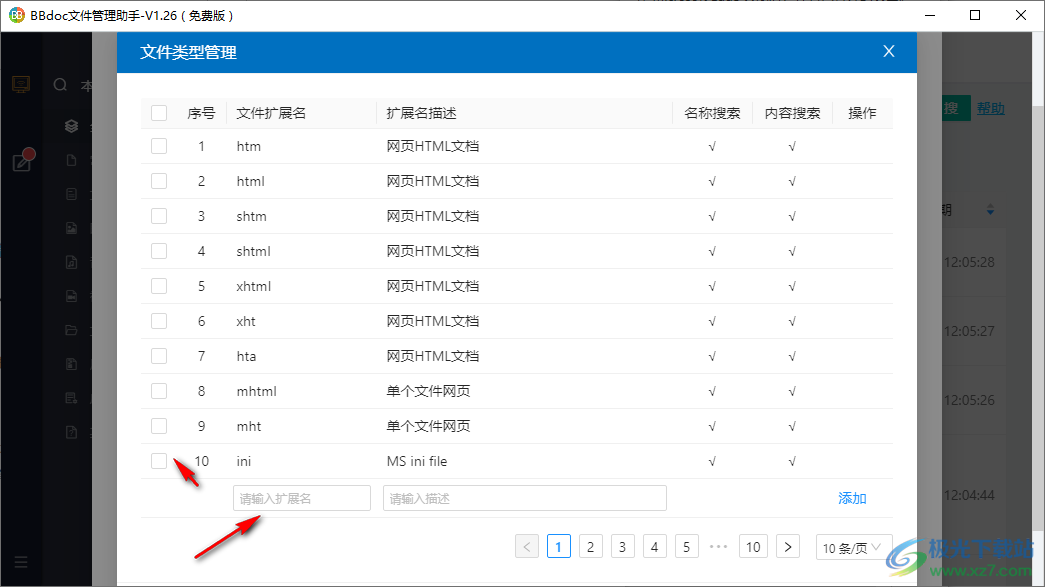Click the BBdoc app logo in title bar

17,15
